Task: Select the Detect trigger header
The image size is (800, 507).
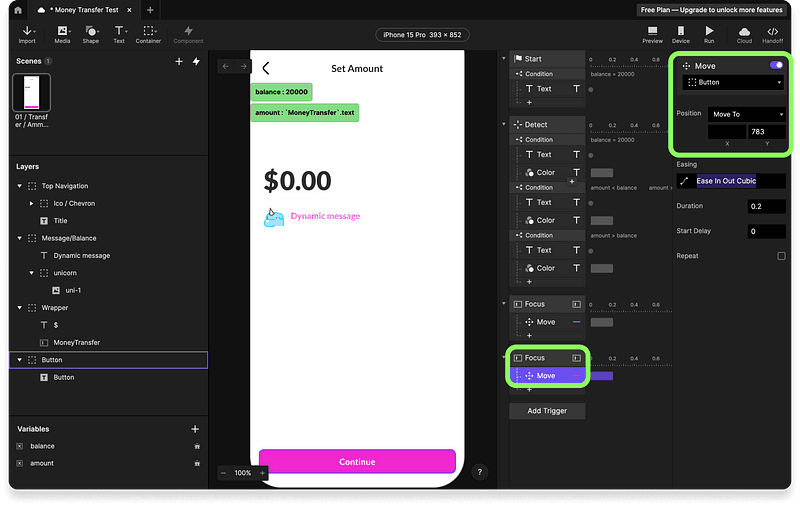Action: 547,124
